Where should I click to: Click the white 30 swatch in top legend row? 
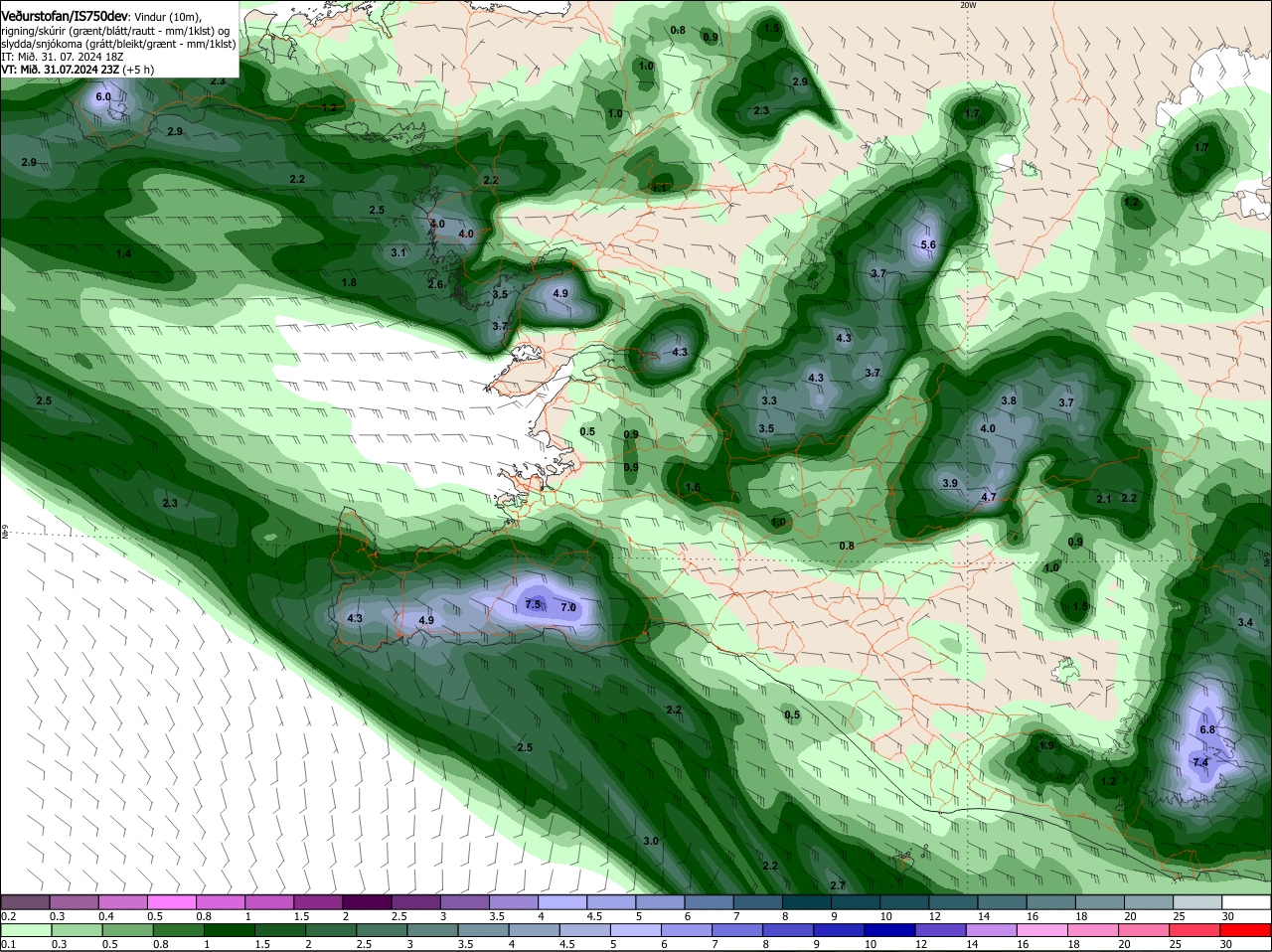pos(1246,901)
